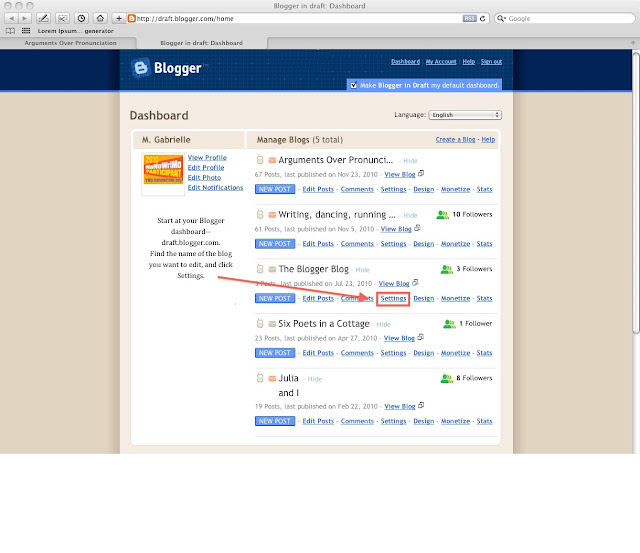Viewport: 640px width, 553px height.
Task: Click the home icon in toolbar
Action: coord(100,18)
